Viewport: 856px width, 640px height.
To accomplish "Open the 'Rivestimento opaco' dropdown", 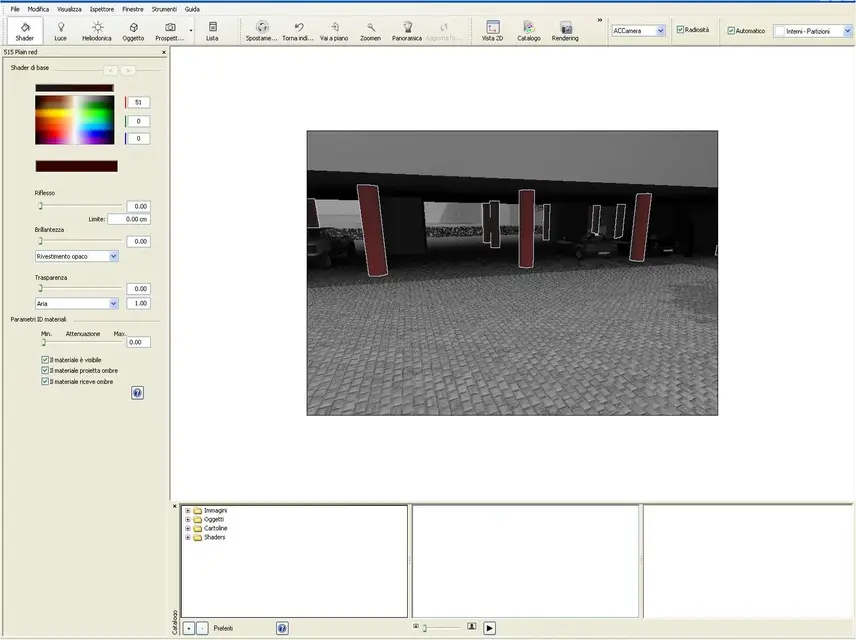I will [x=113, y=256].
